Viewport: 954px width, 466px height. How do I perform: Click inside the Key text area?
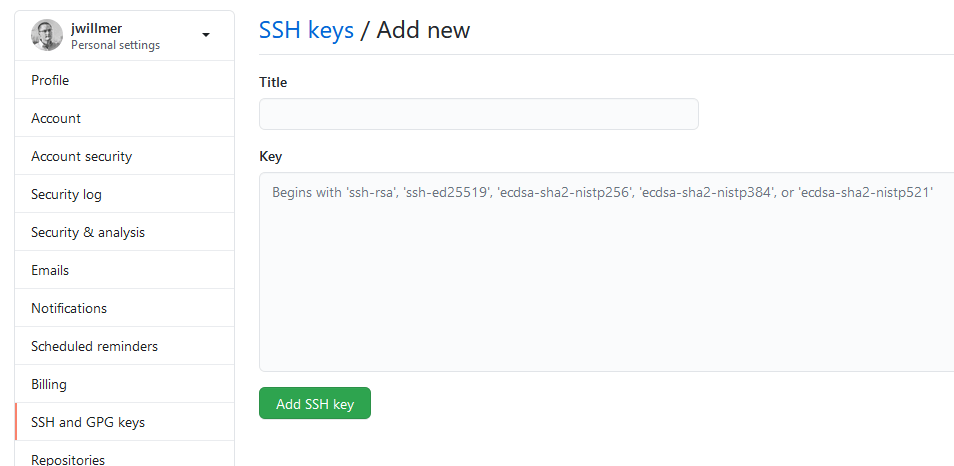click(x=607, y=272)
